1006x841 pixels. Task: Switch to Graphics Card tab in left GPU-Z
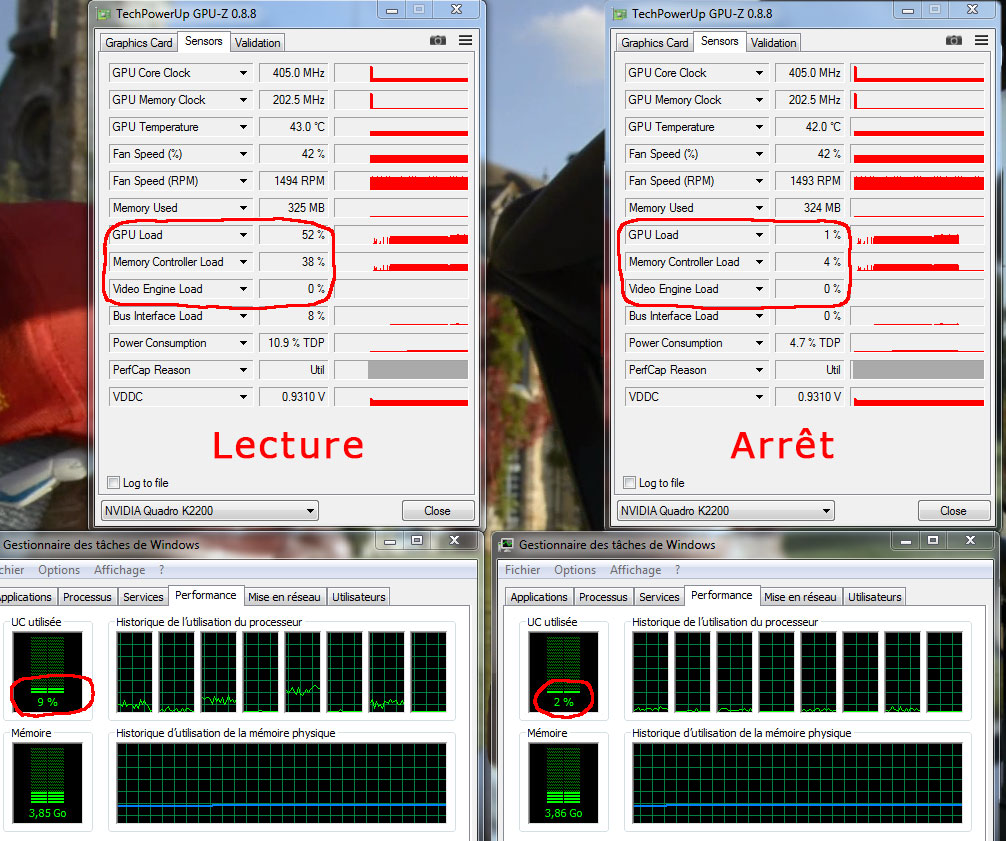(x=139, y=43)
